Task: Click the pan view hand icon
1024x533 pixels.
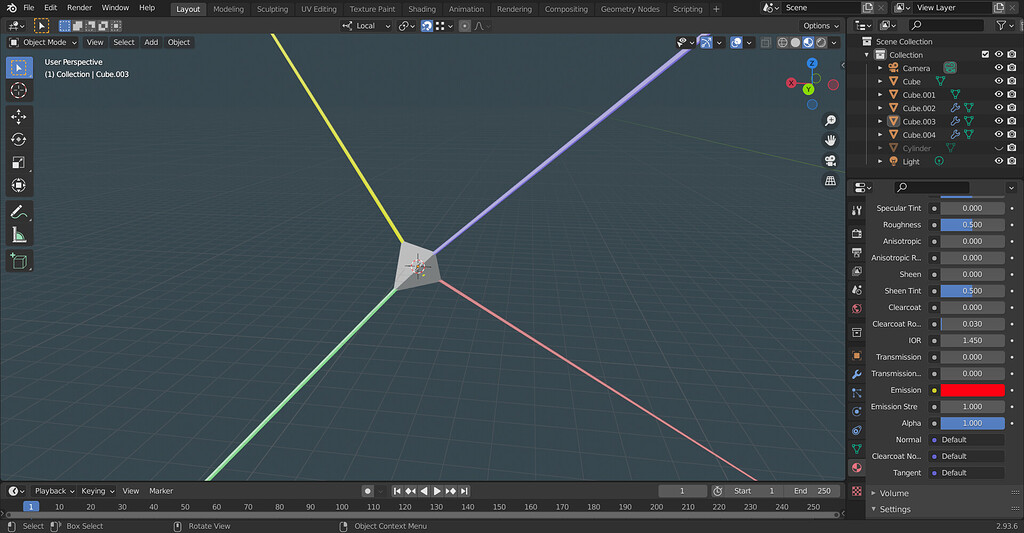Action: tap(830, 140)
